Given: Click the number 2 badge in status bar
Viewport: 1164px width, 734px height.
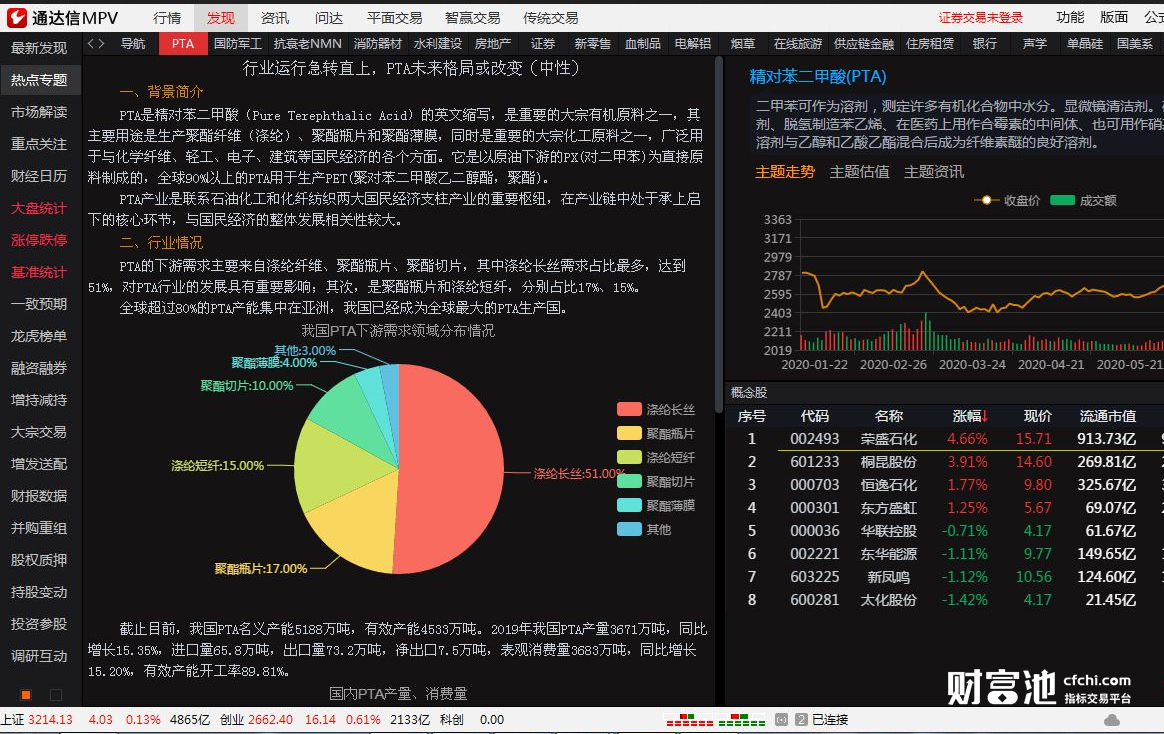Looking at the screenshot, I should tap(801, 720).
